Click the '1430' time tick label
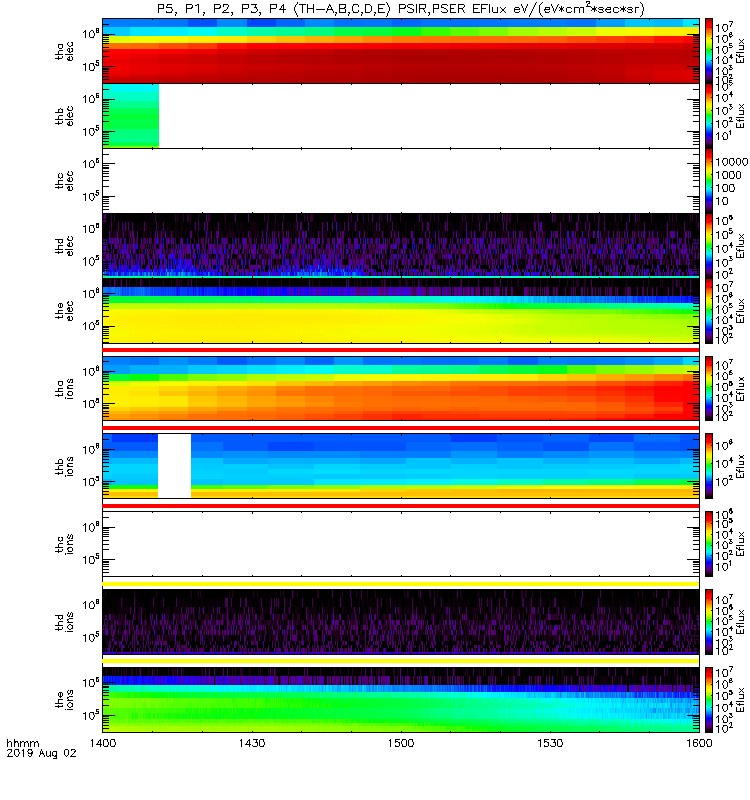 252,743
